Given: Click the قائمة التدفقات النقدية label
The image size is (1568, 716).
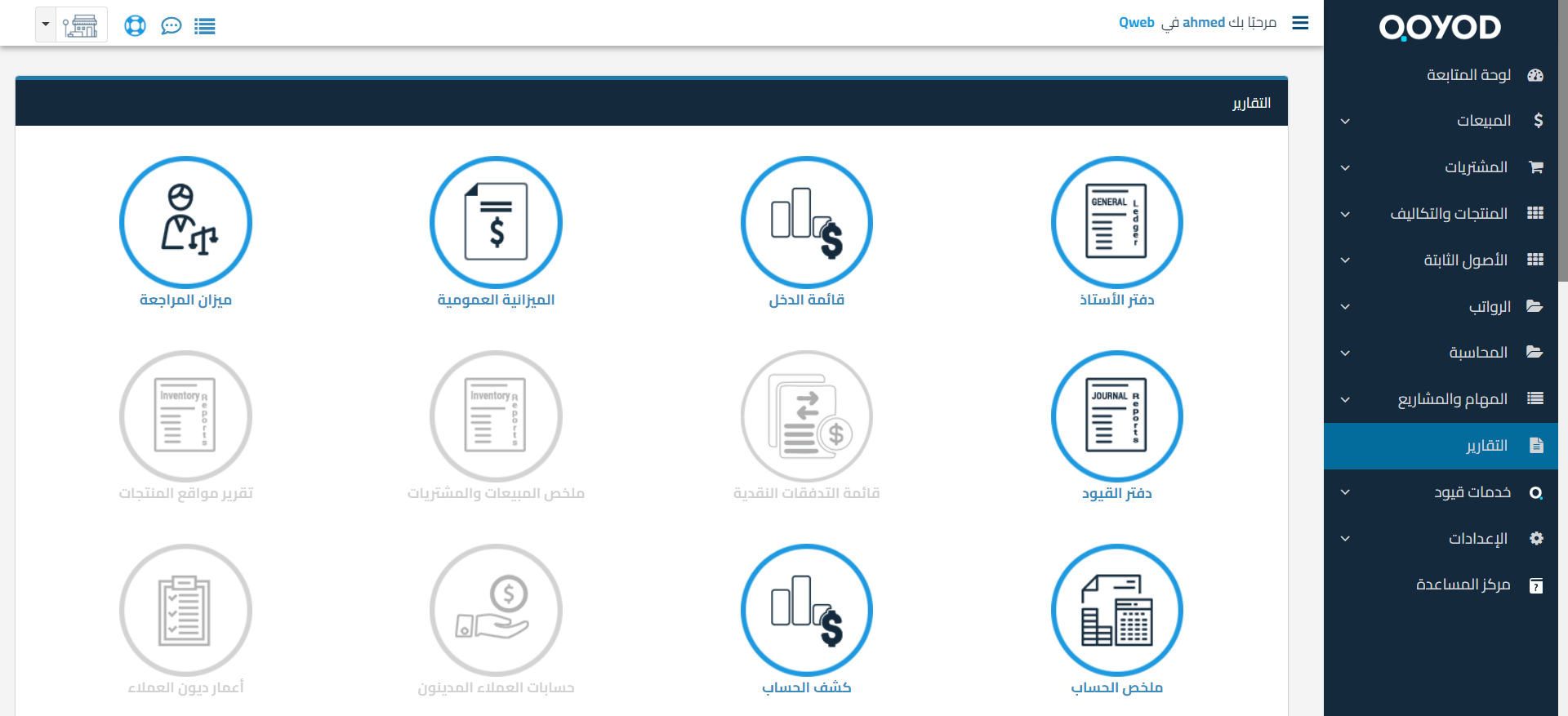Looking at the screenshot, I should click(x=806, y=493).
